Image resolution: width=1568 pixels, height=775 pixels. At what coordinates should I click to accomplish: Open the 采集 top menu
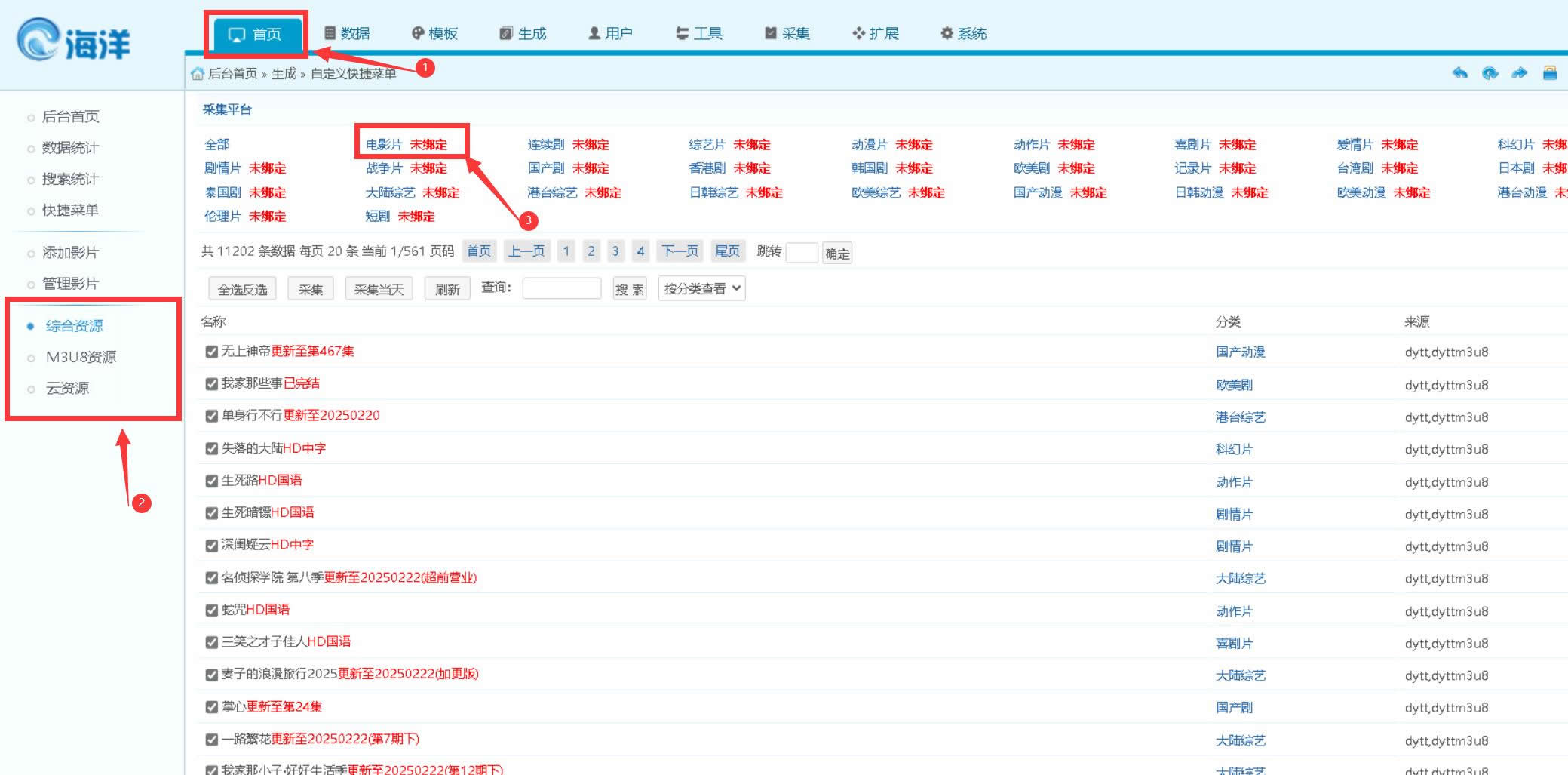[787, 33]
